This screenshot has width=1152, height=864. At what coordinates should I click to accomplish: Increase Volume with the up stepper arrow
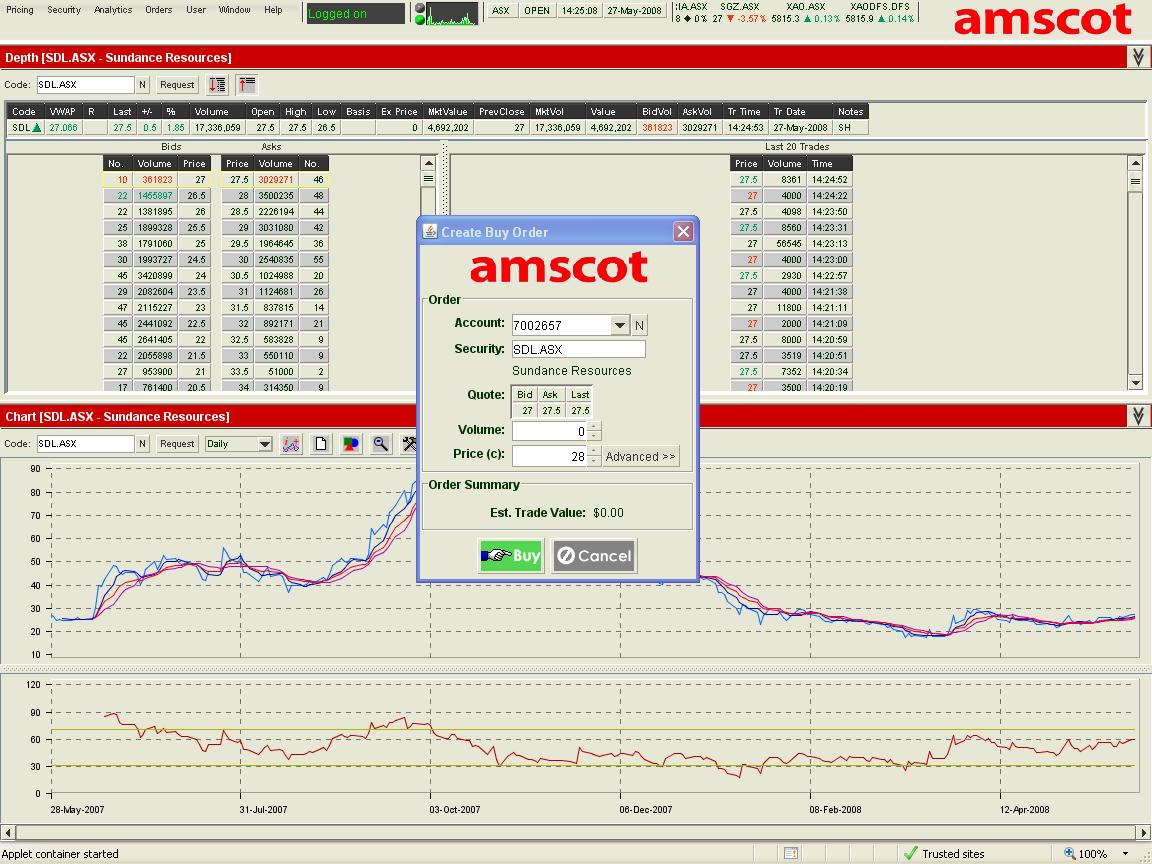[x=594, y=426]
